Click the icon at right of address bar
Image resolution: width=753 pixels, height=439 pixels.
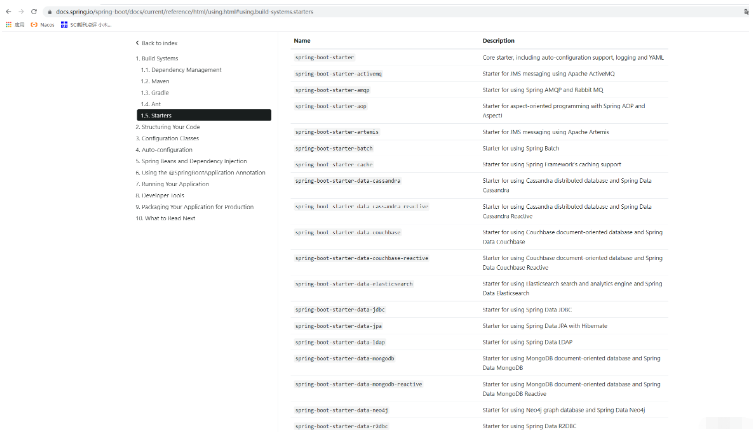tap(746, 12)
